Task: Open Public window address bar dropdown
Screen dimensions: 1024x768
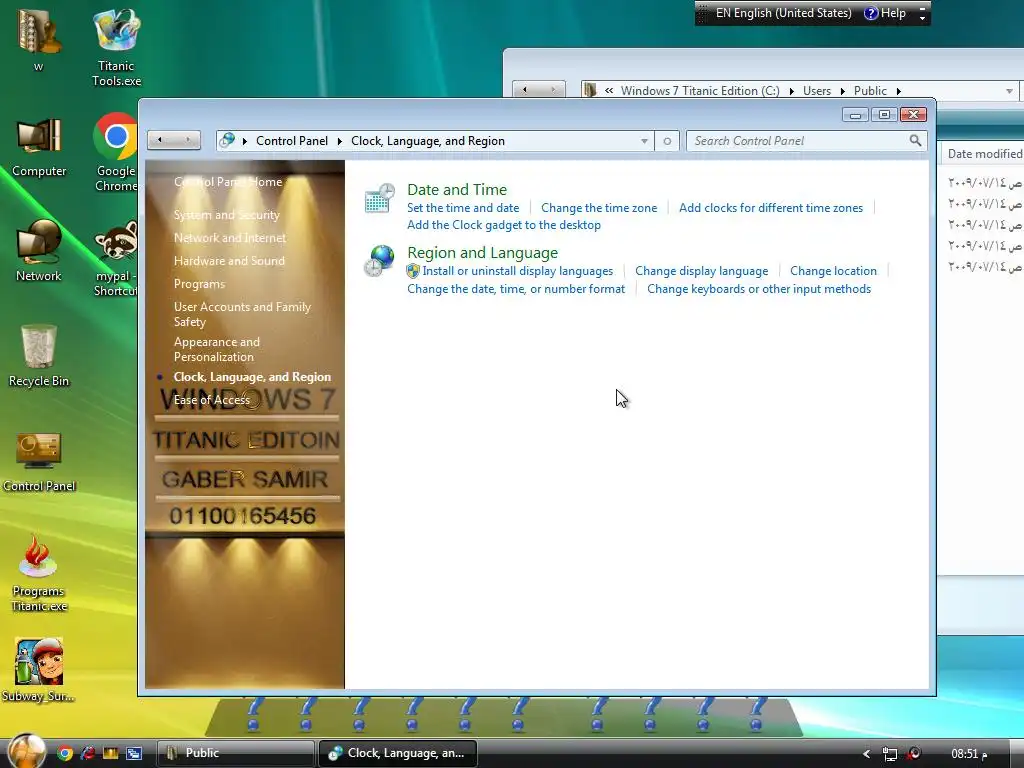Action: [1009, 91]
